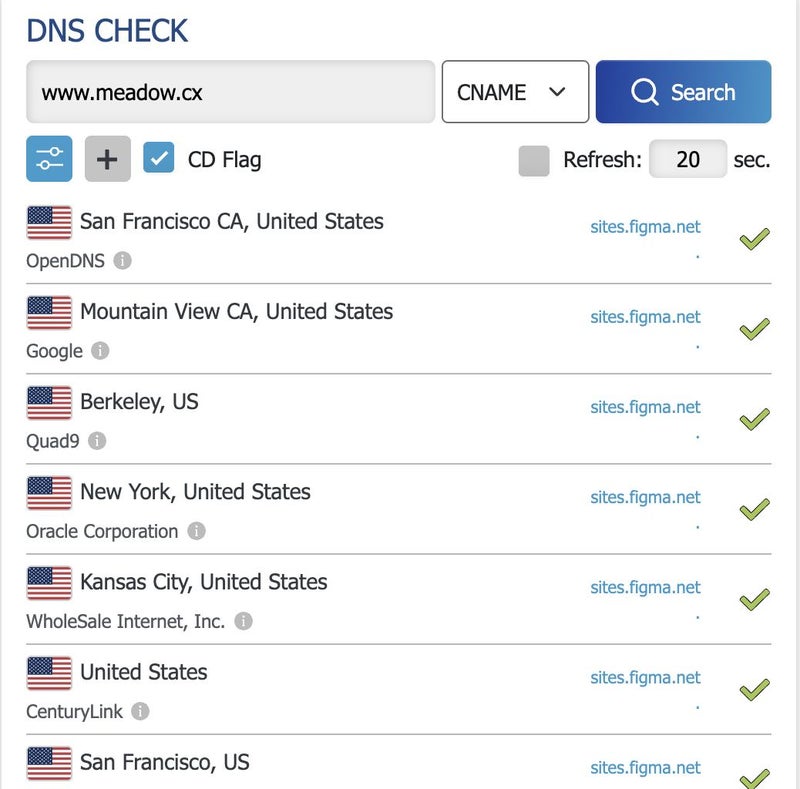Click the info icon next to CenturyLink
The height and width of the screenshot is (789, 800).
(141, 711)
